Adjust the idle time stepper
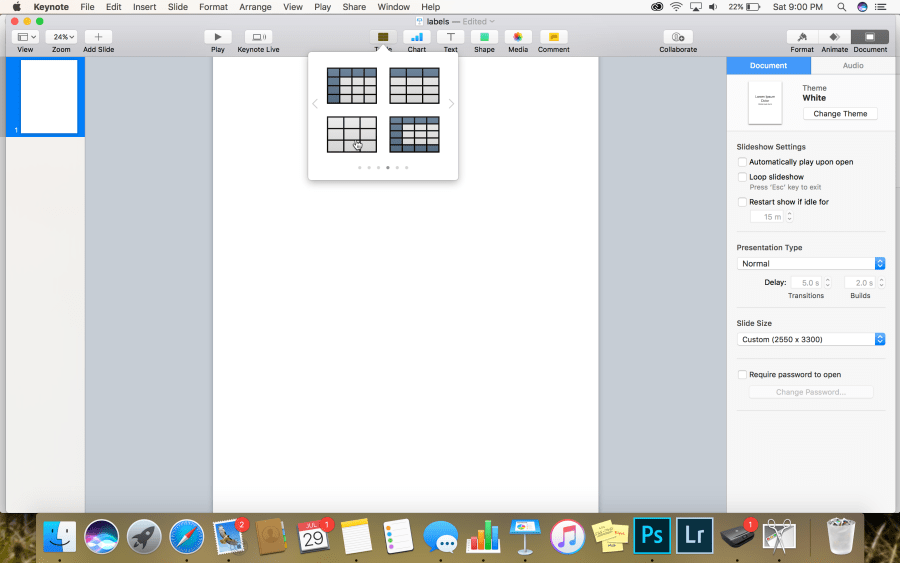 pyautogui.click(x=790, y=217)
